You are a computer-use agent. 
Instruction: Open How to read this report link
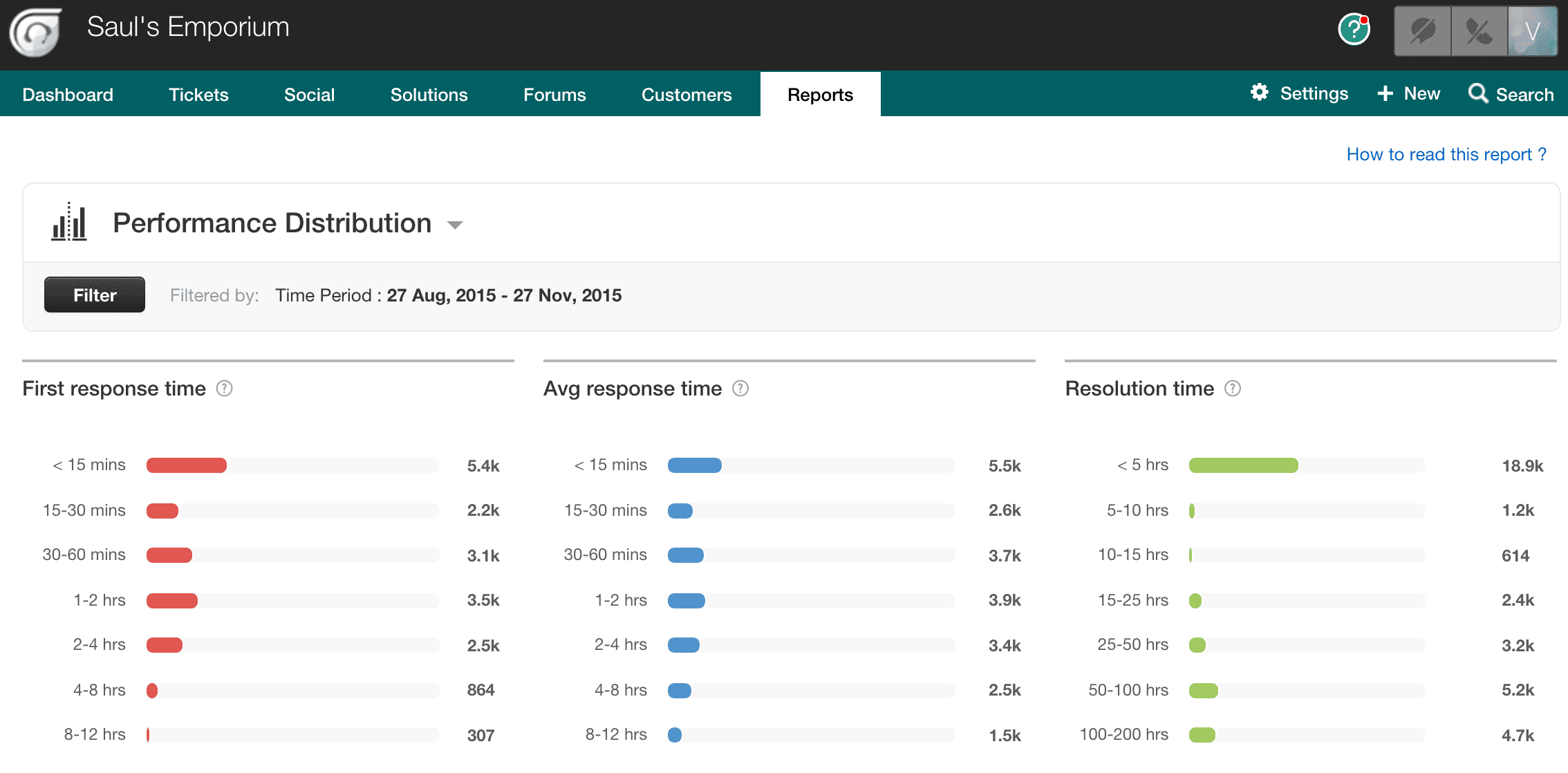pos(1446,154)
